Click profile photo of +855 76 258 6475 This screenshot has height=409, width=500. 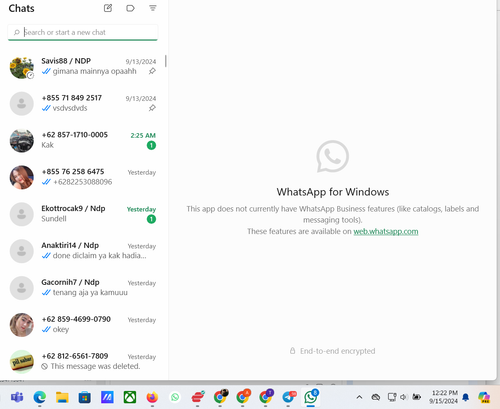(22, 177)
